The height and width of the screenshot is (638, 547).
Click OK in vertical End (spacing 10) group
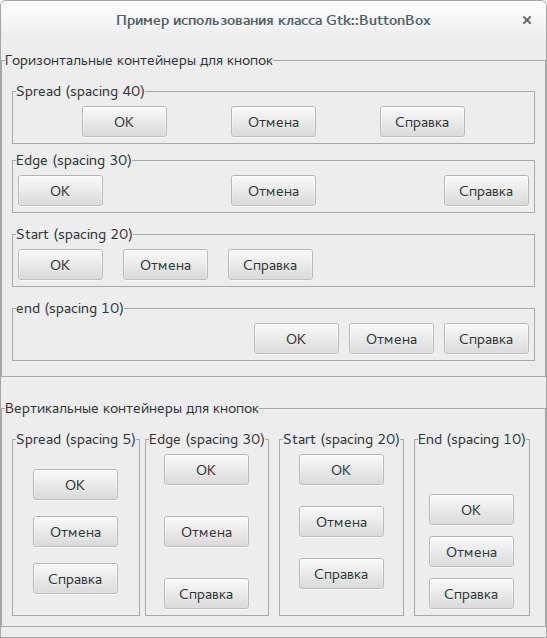pyautogui.click(x=471, y=509)
